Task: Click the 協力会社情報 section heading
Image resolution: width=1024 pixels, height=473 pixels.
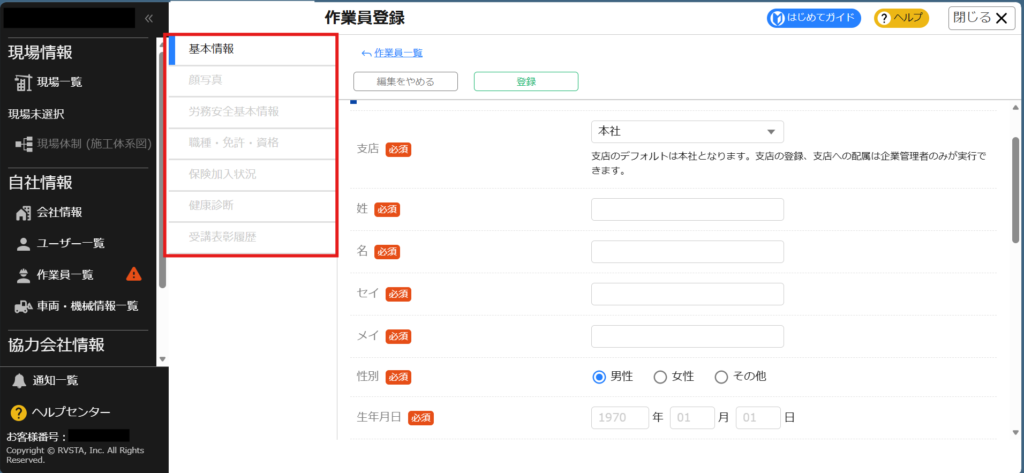Action: (x=56, y=345)
